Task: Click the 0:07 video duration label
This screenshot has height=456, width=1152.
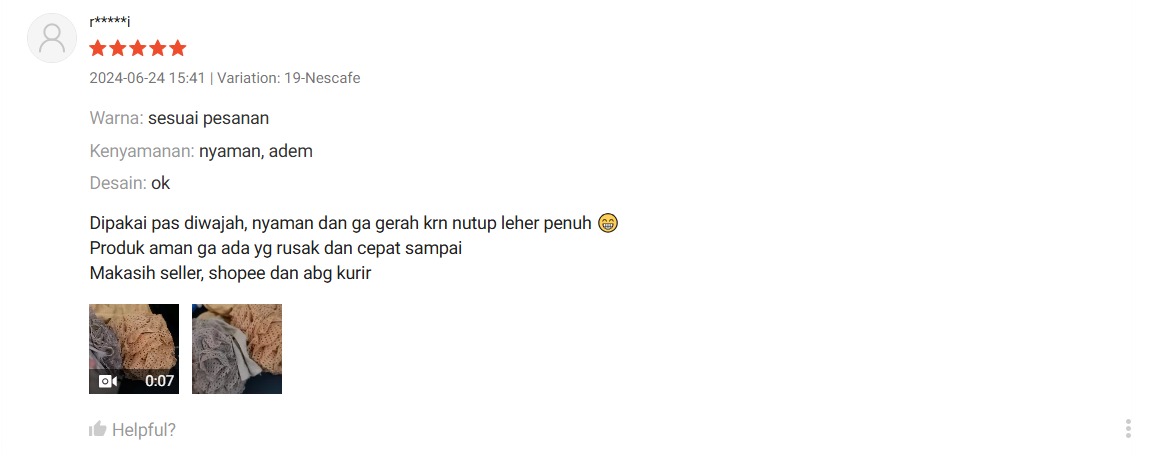Action: point(159,381)
